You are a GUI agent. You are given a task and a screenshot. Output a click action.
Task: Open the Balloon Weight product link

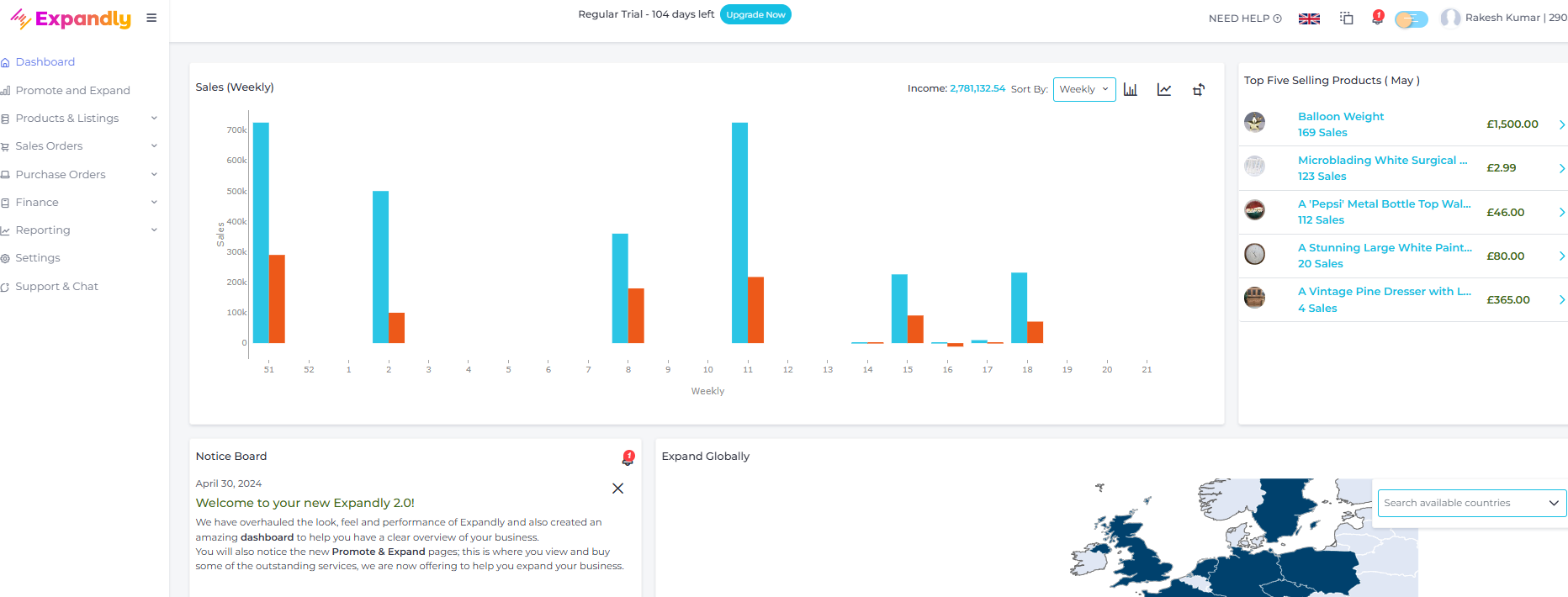(1340, 117)
